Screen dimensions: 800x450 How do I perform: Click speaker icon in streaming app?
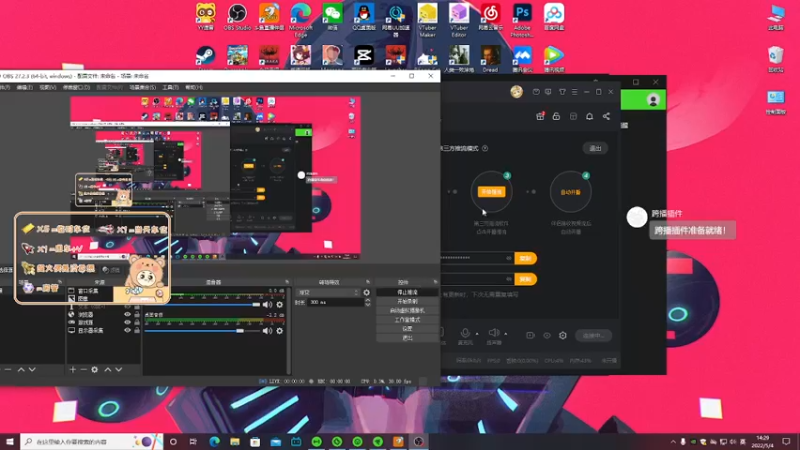pos(493,333)
